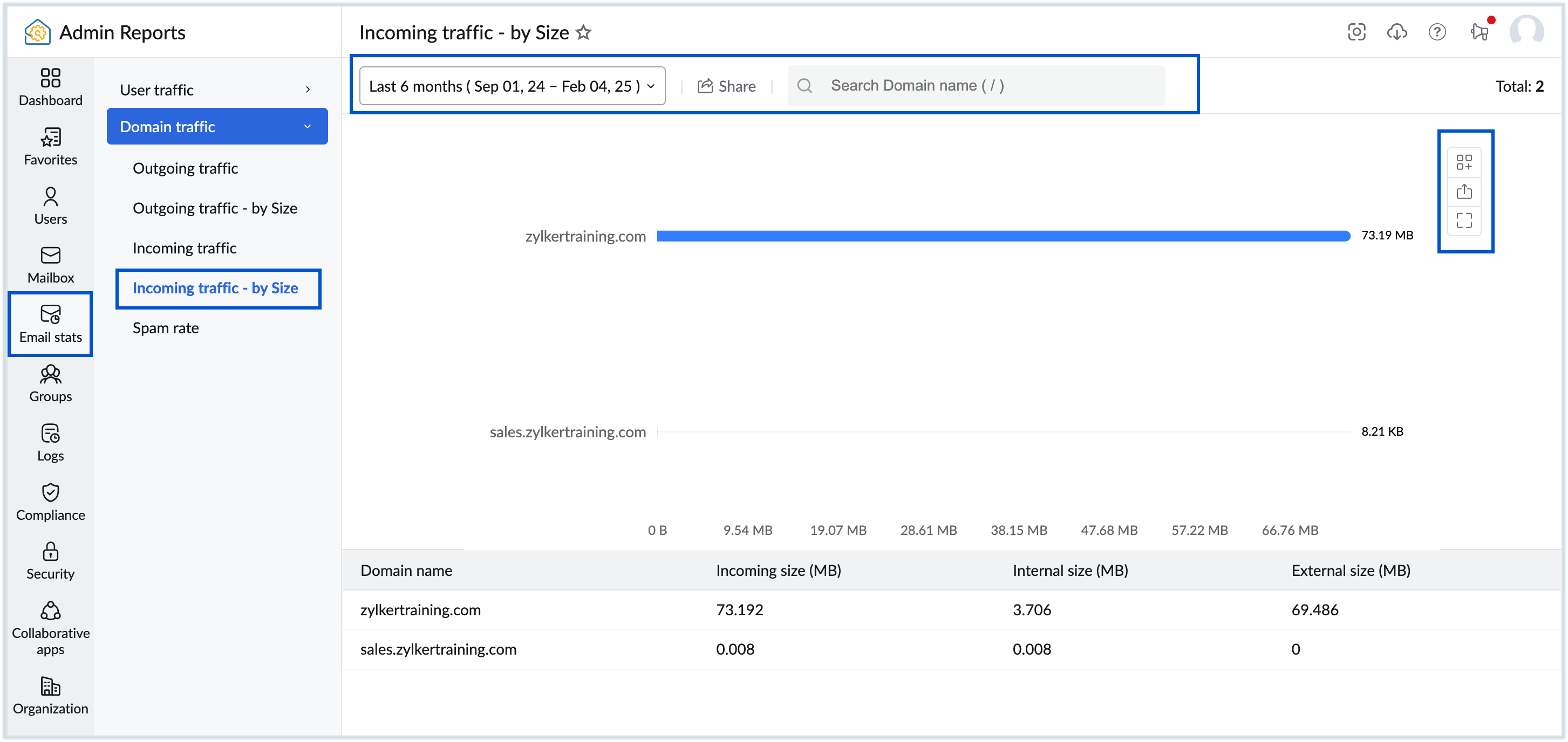Screen dimensions: 1568x742
Task: Click the Share button for report
Action: coord(727,85)
